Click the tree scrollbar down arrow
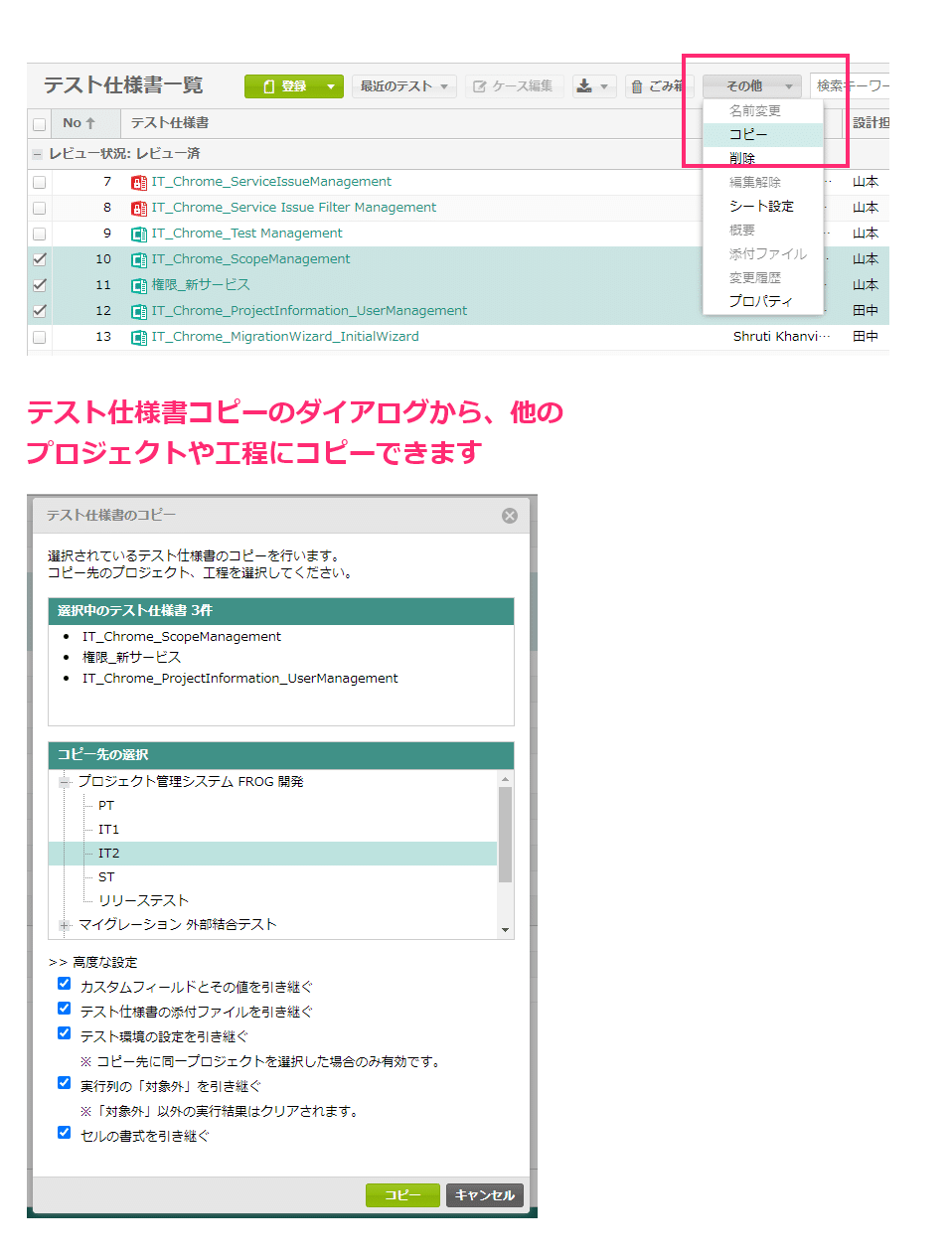 (506, 931)
